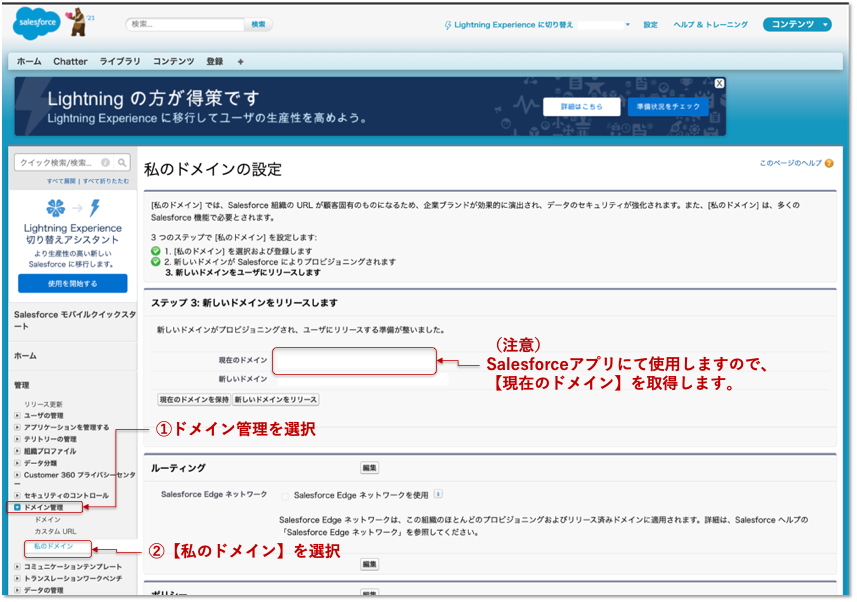Click the plus icon to add tab

[x=240, y=62]
